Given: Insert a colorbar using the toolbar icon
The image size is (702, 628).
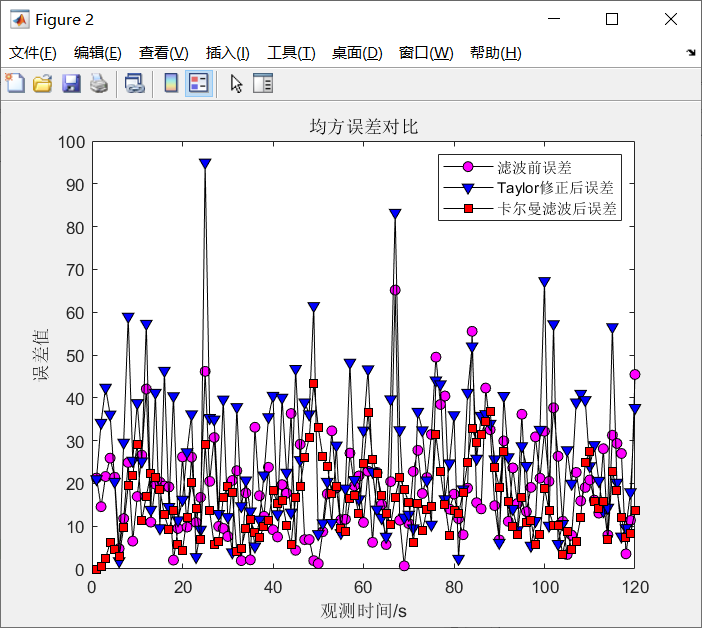Looking at the screenshot, I should [171, 83].
